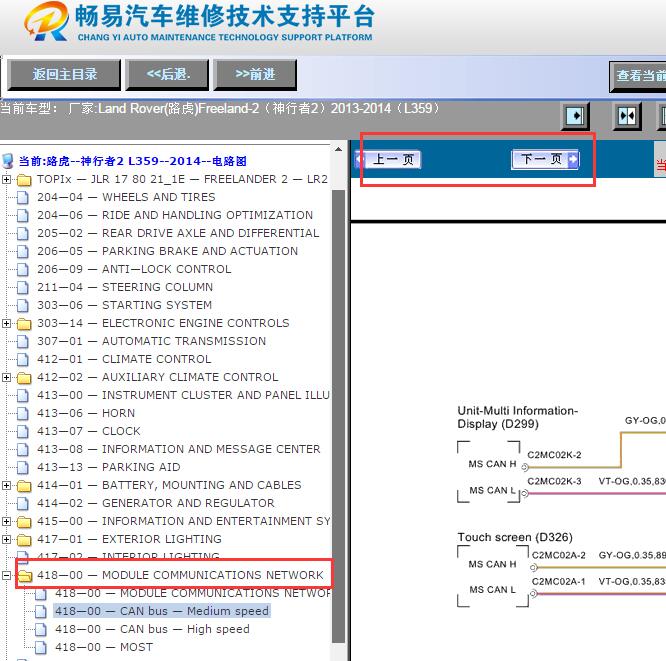Click the page icon beside 413-07 Clock

[x=23, y=432]
